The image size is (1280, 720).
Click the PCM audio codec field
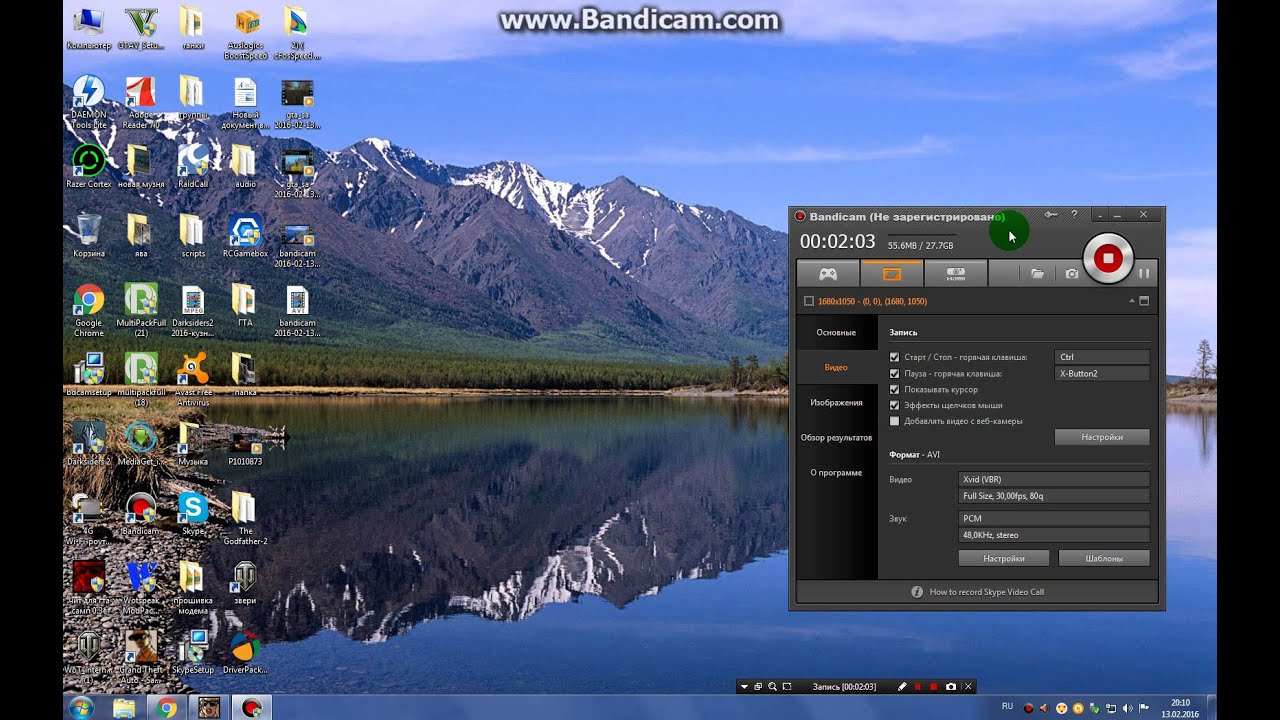point(1054,518)
